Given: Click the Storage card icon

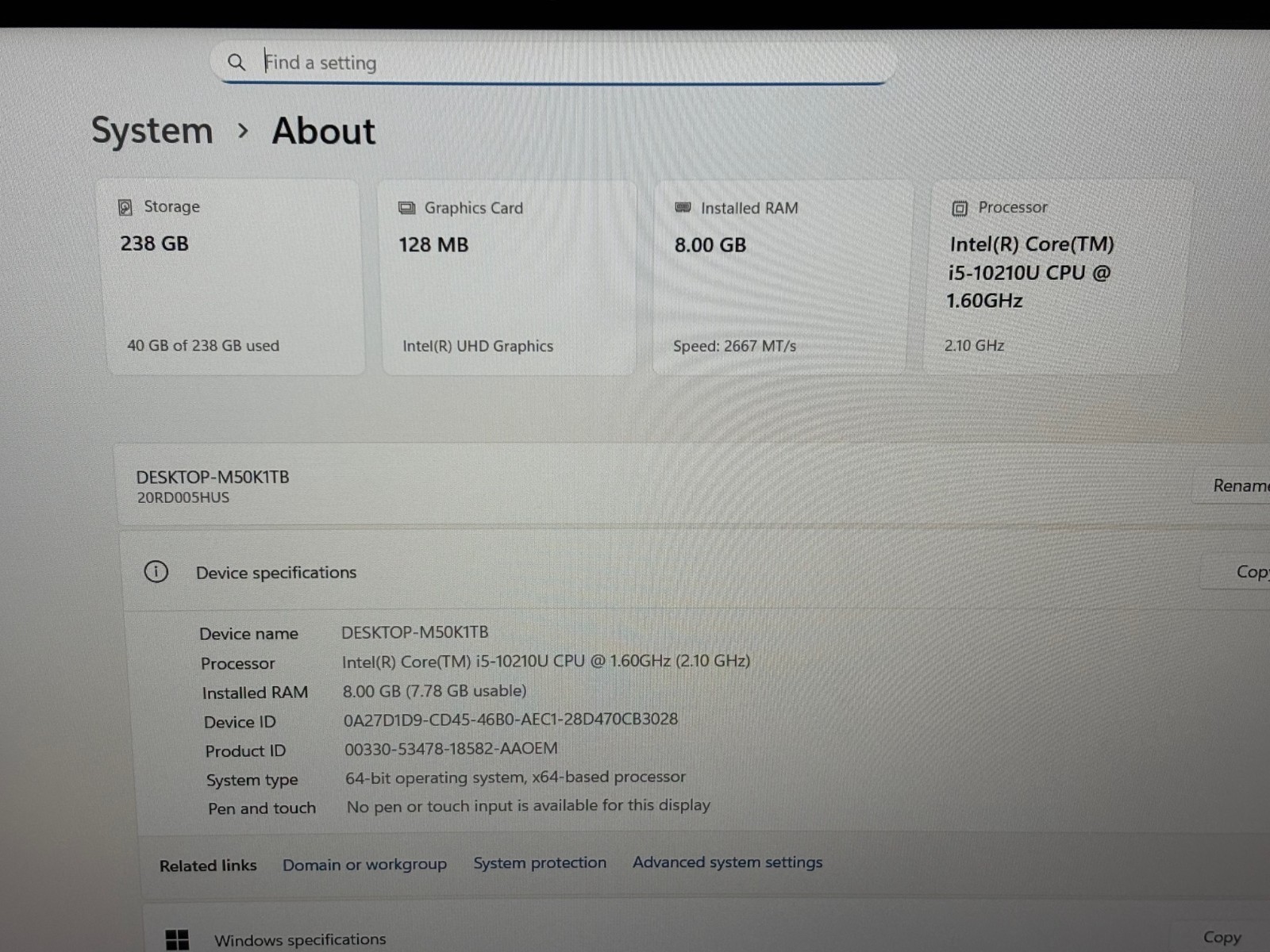Looking at the screenshot, I should click(125, 207).
